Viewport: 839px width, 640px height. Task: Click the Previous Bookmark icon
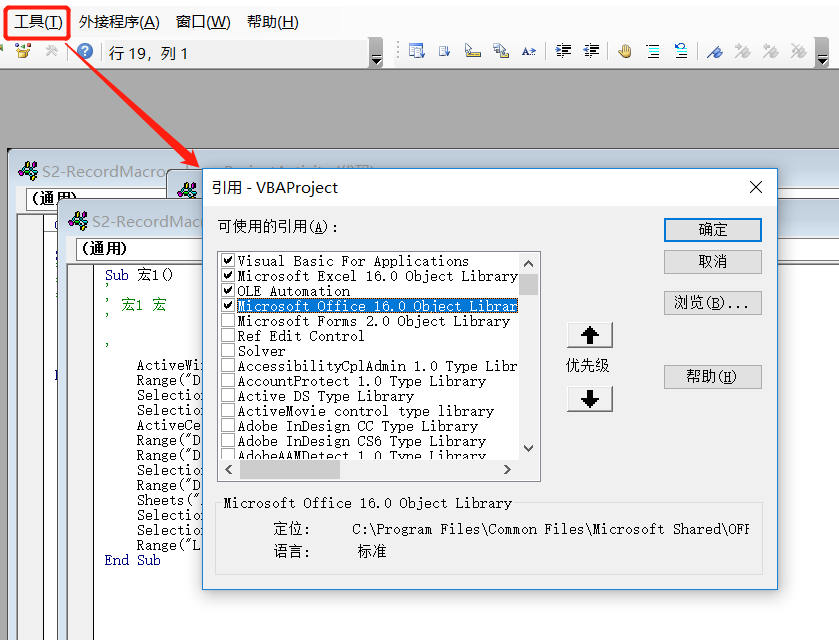pyautogui.click(x=771, y=51)
